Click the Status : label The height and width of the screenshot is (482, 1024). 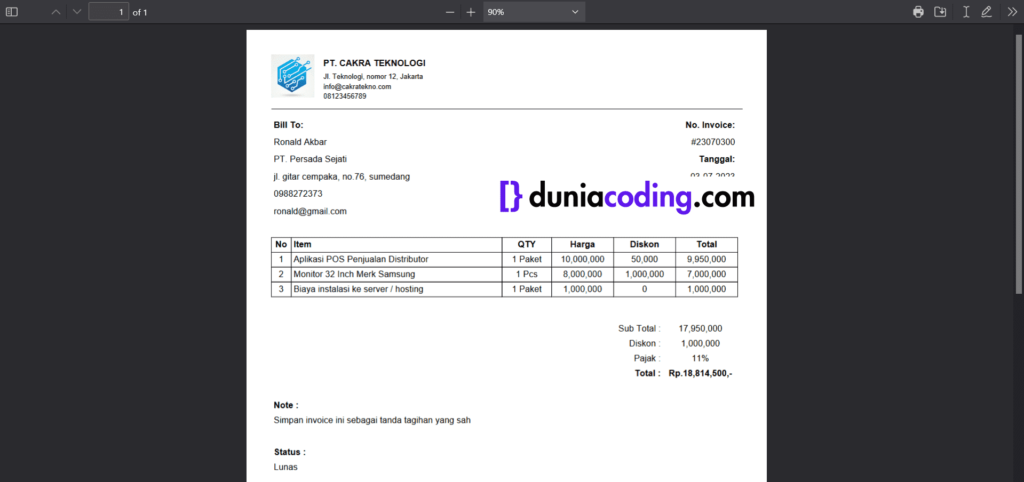coord(289,452)
